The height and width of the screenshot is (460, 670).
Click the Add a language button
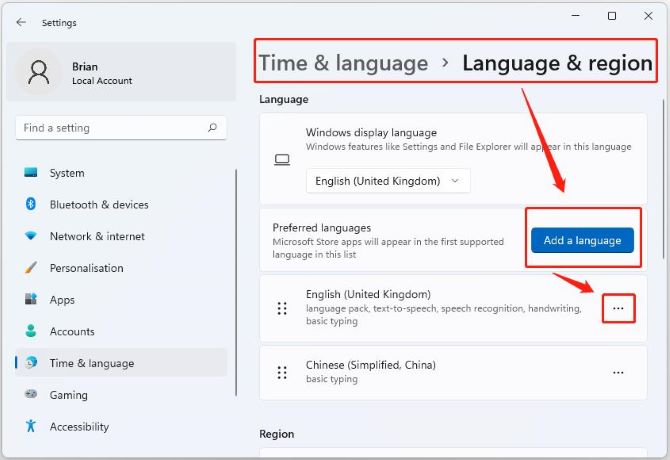582,240
